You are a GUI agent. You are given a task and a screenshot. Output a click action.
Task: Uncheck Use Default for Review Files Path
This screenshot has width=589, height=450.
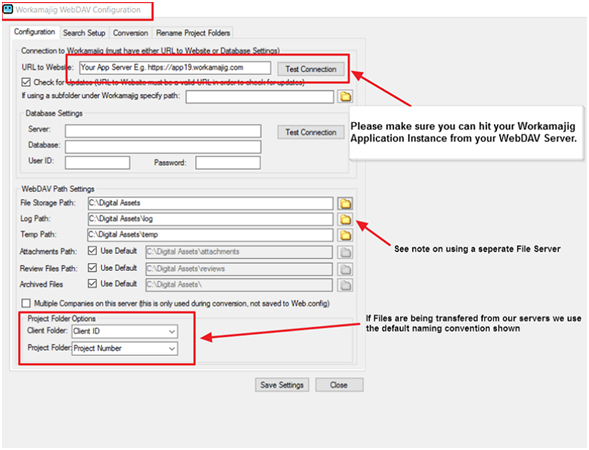click(x=92, y=267)
